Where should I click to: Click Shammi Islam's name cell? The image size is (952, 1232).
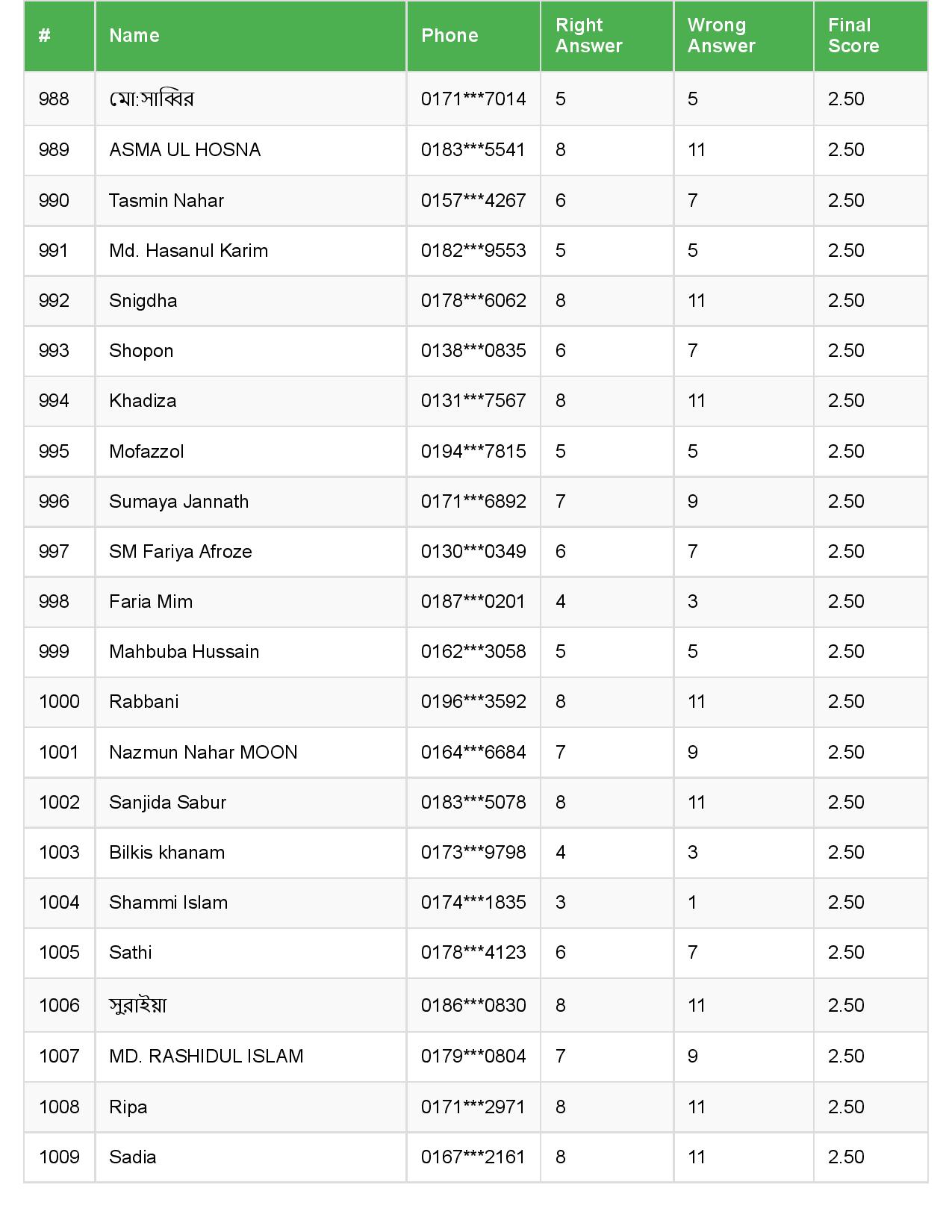169,903
